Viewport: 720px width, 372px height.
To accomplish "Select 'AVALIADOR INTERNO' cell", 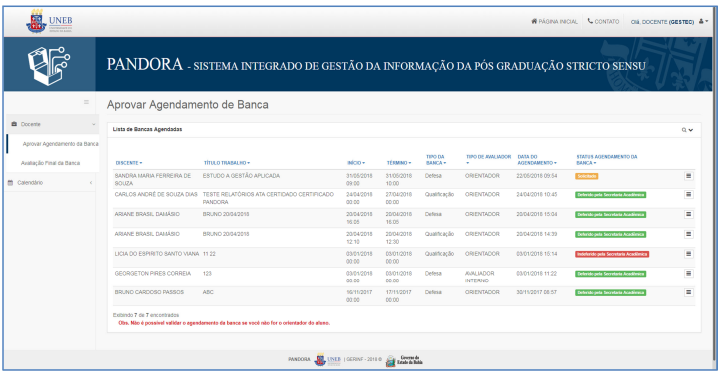I will [480, 276].
